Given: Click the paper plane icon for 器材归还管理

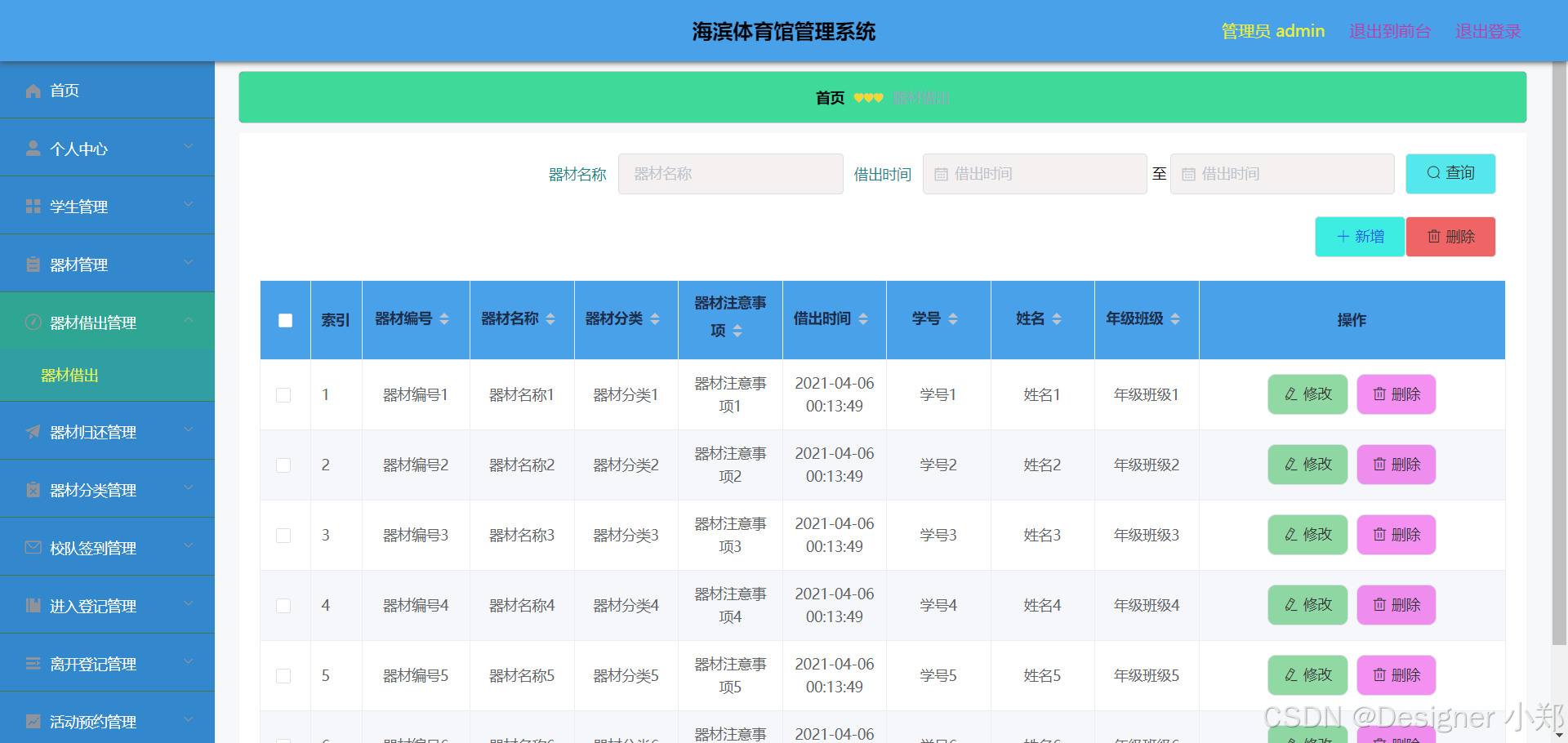Looking at the screenshot, I should [x=33, y=432].
